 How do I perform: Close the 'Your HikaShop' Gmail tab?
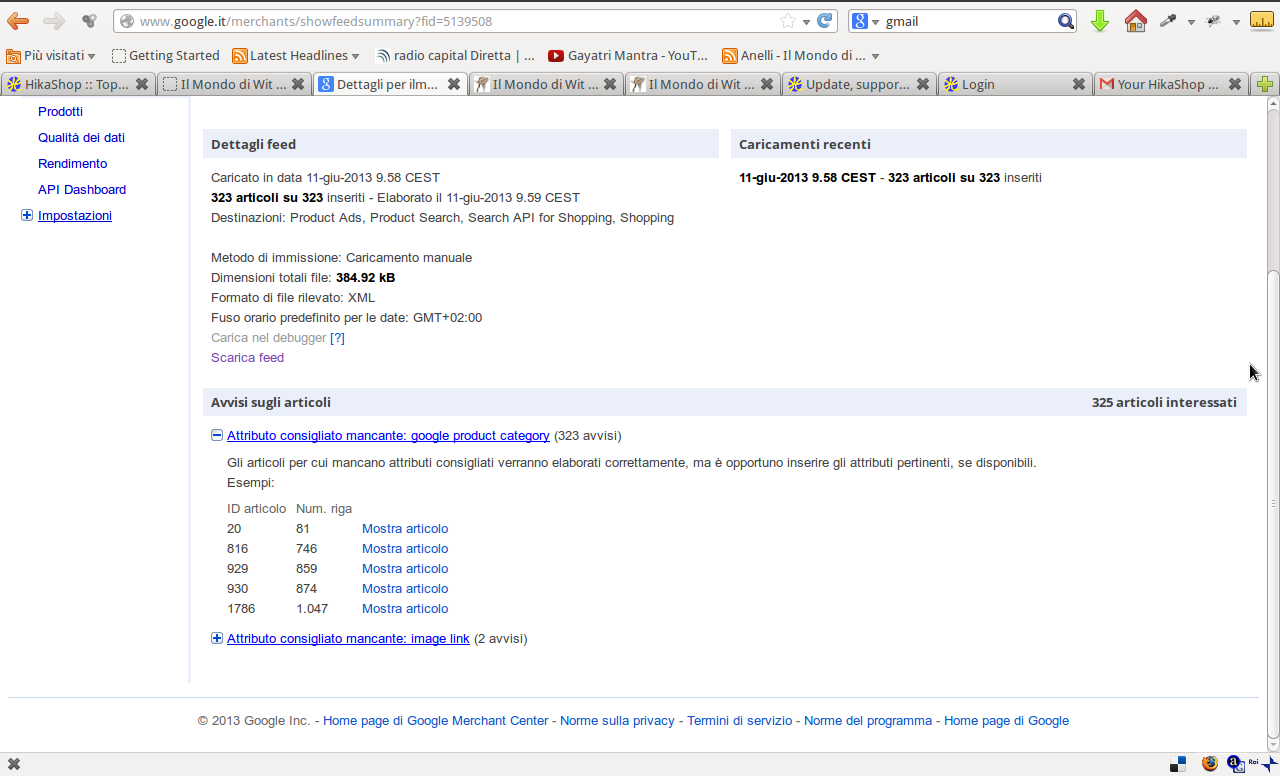click(x=1235, y=85)
